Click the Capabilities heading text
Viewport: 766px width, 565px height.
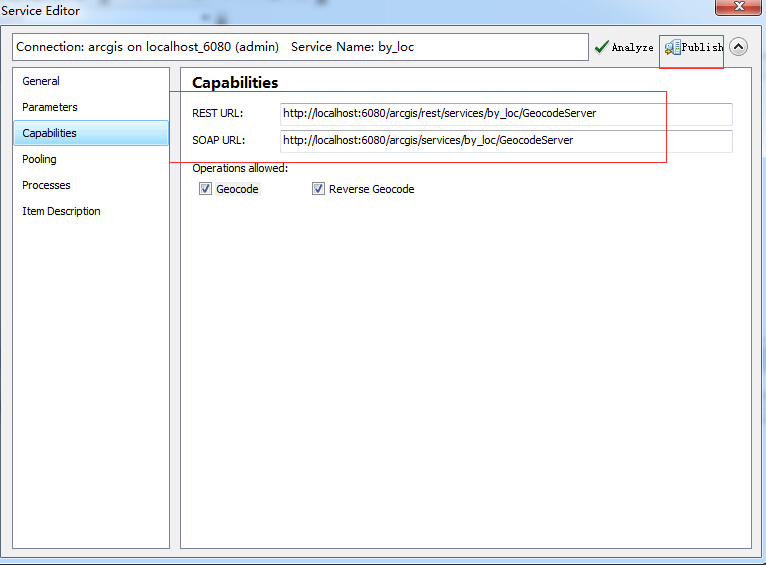click(x=235, y=83)
